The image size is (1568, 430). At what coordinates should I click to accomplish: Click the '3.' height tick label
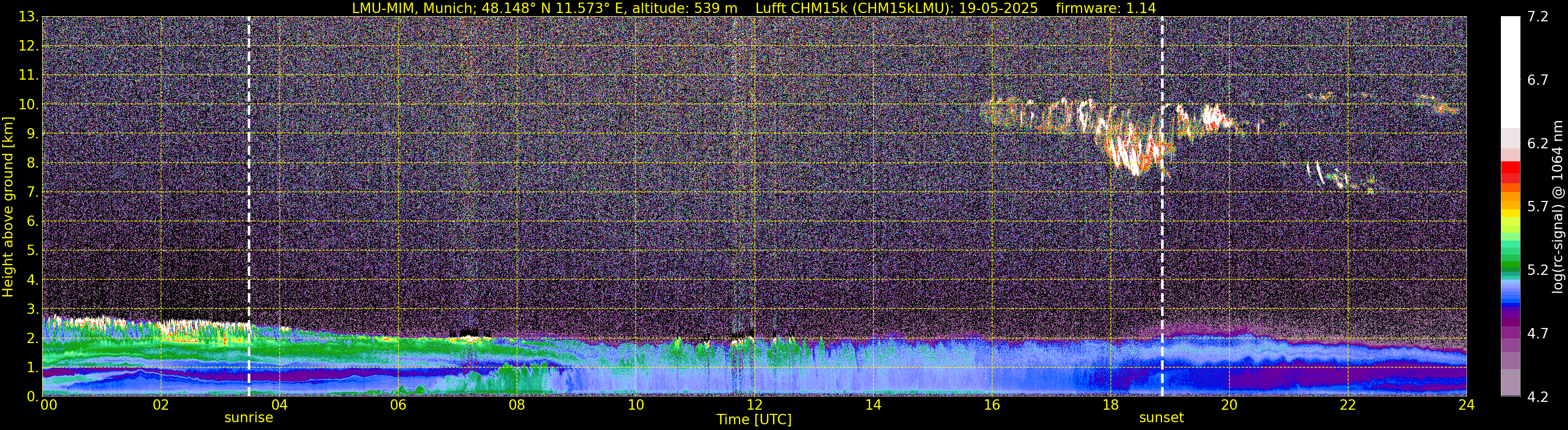pos(32,309)
